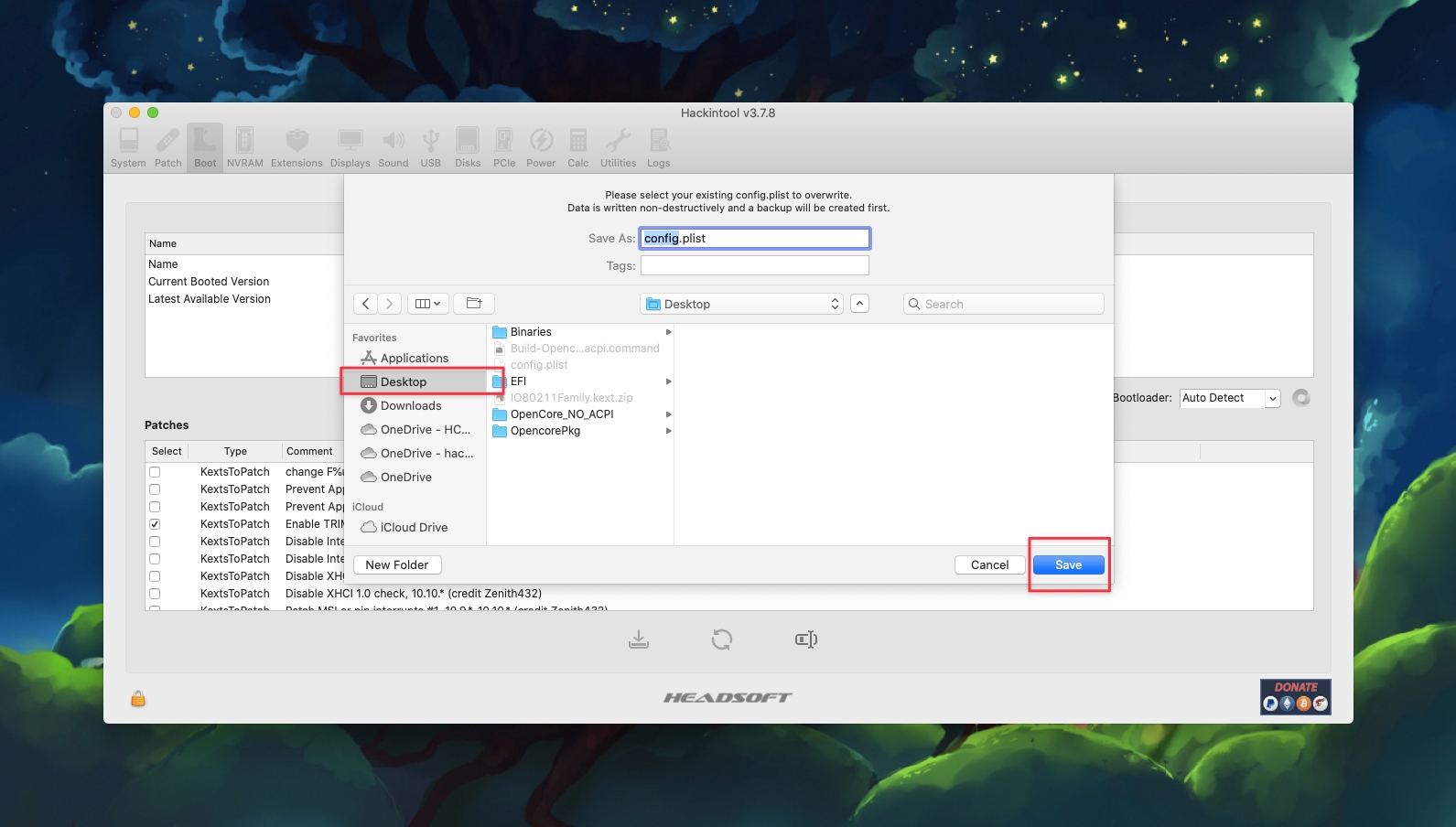Collapse the save dialog with the caret button
The image size is (1456, 827).
coord(859,304)
